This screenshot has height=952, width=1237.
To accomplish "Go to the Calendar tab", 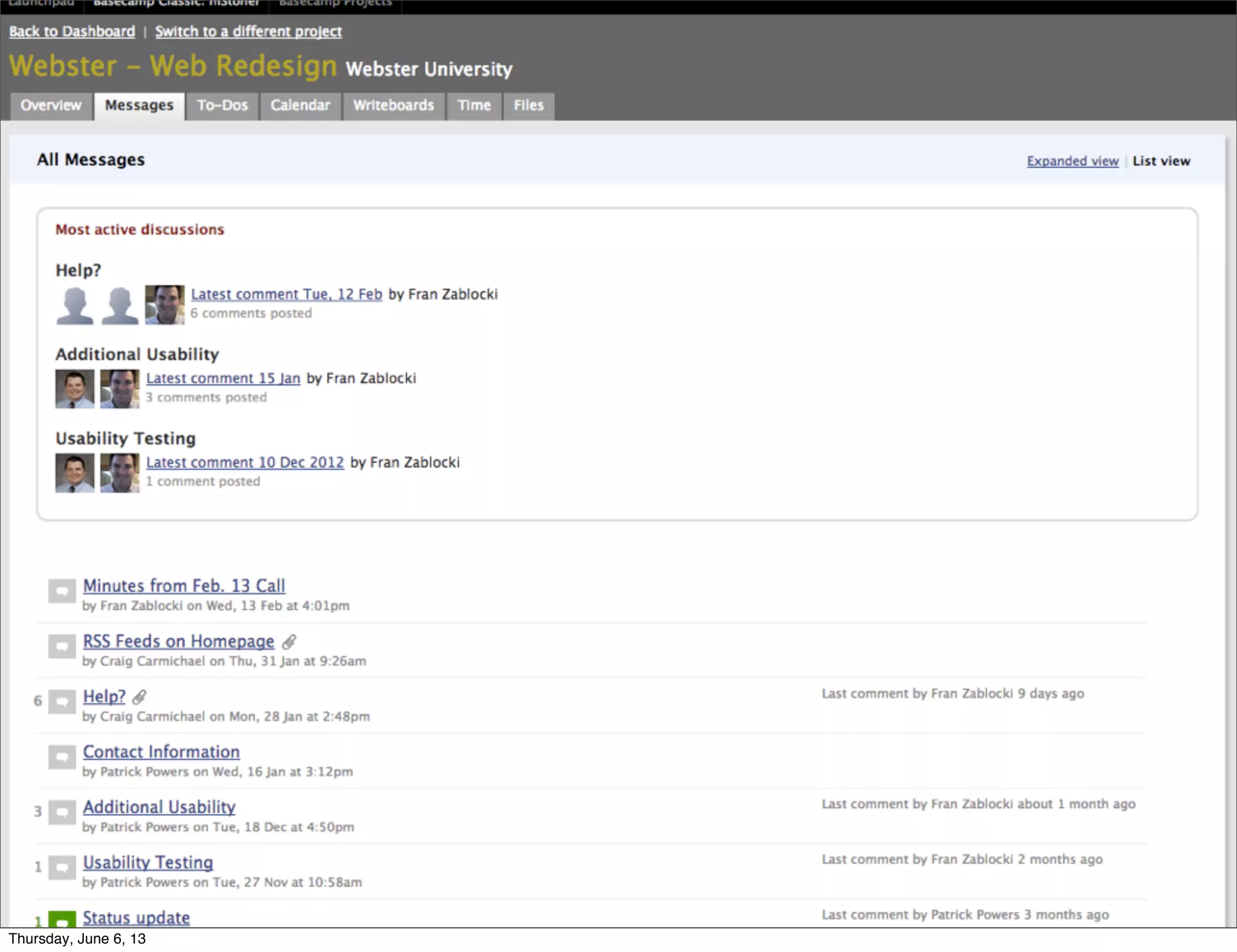I will coord(300,106).
